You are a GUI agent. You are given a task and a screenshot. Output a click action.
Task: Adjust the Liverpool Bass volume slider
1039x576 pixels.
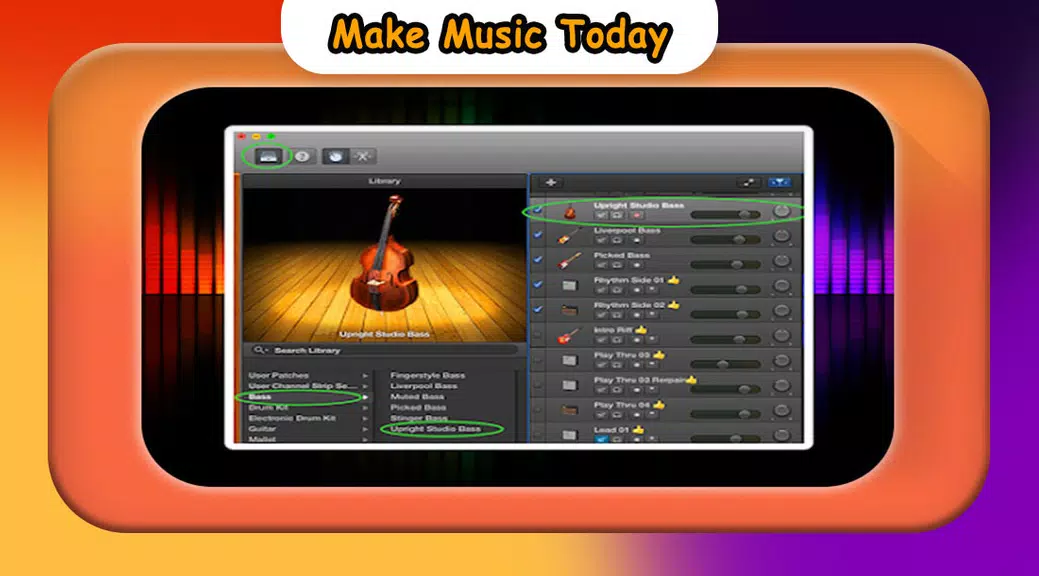pos(740,239)
